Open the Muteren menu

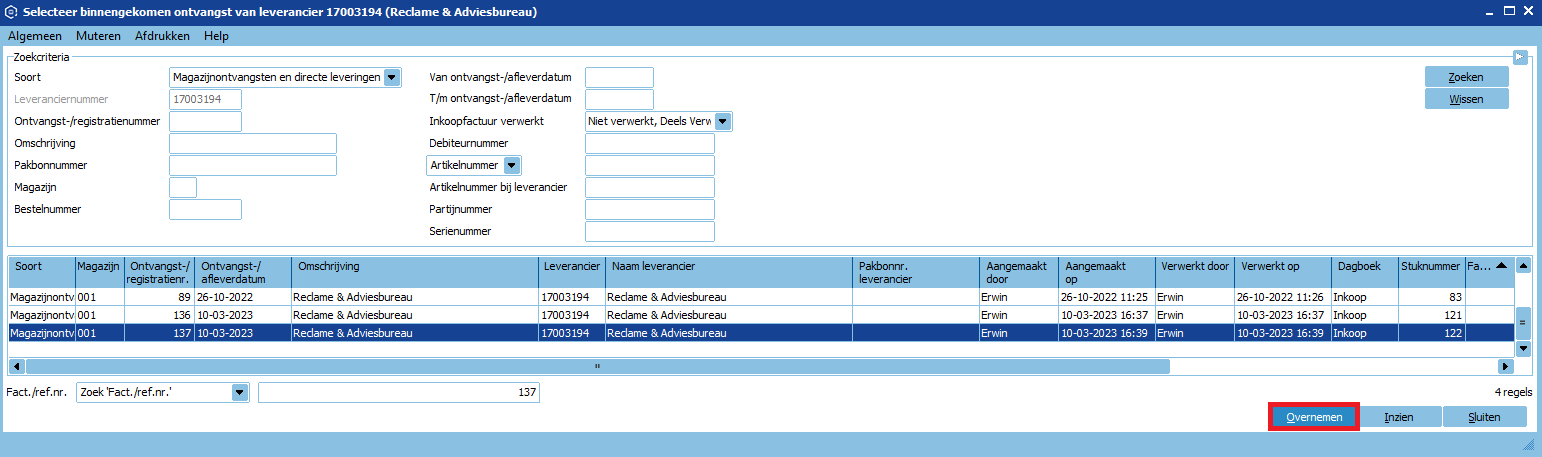click(x=98, y=36)
